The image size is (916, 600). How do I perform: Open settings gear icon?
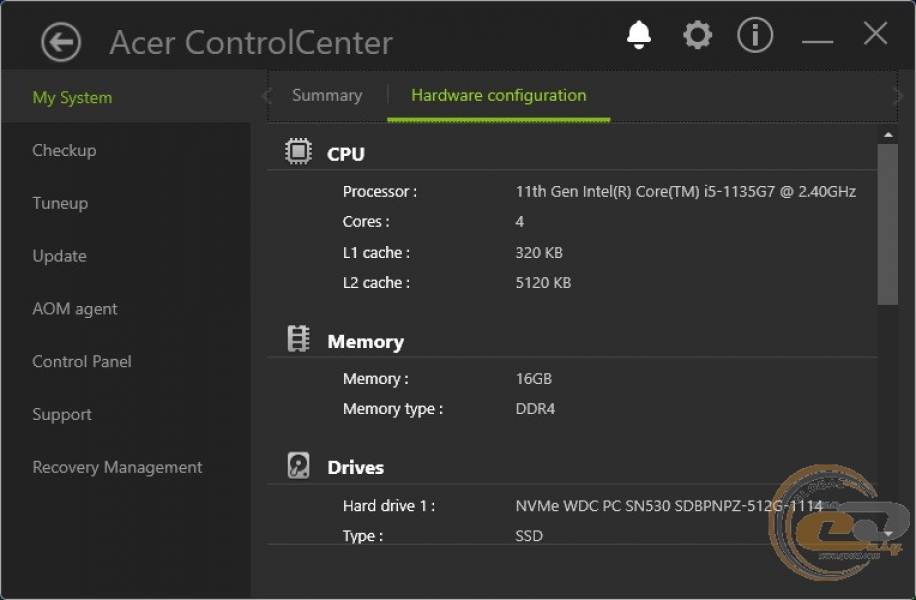tap(698, 35)
